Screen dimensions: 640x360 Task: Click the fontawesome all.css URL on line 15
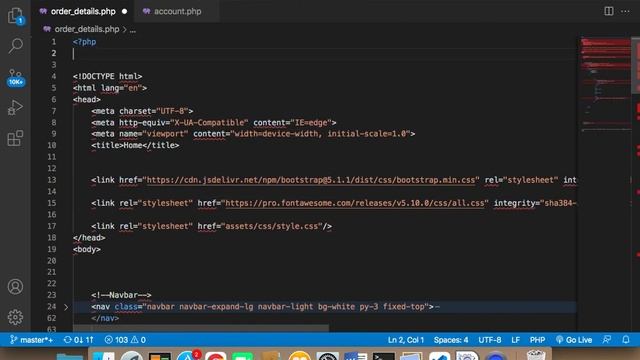pyautogui.click(x=355, y=203)
